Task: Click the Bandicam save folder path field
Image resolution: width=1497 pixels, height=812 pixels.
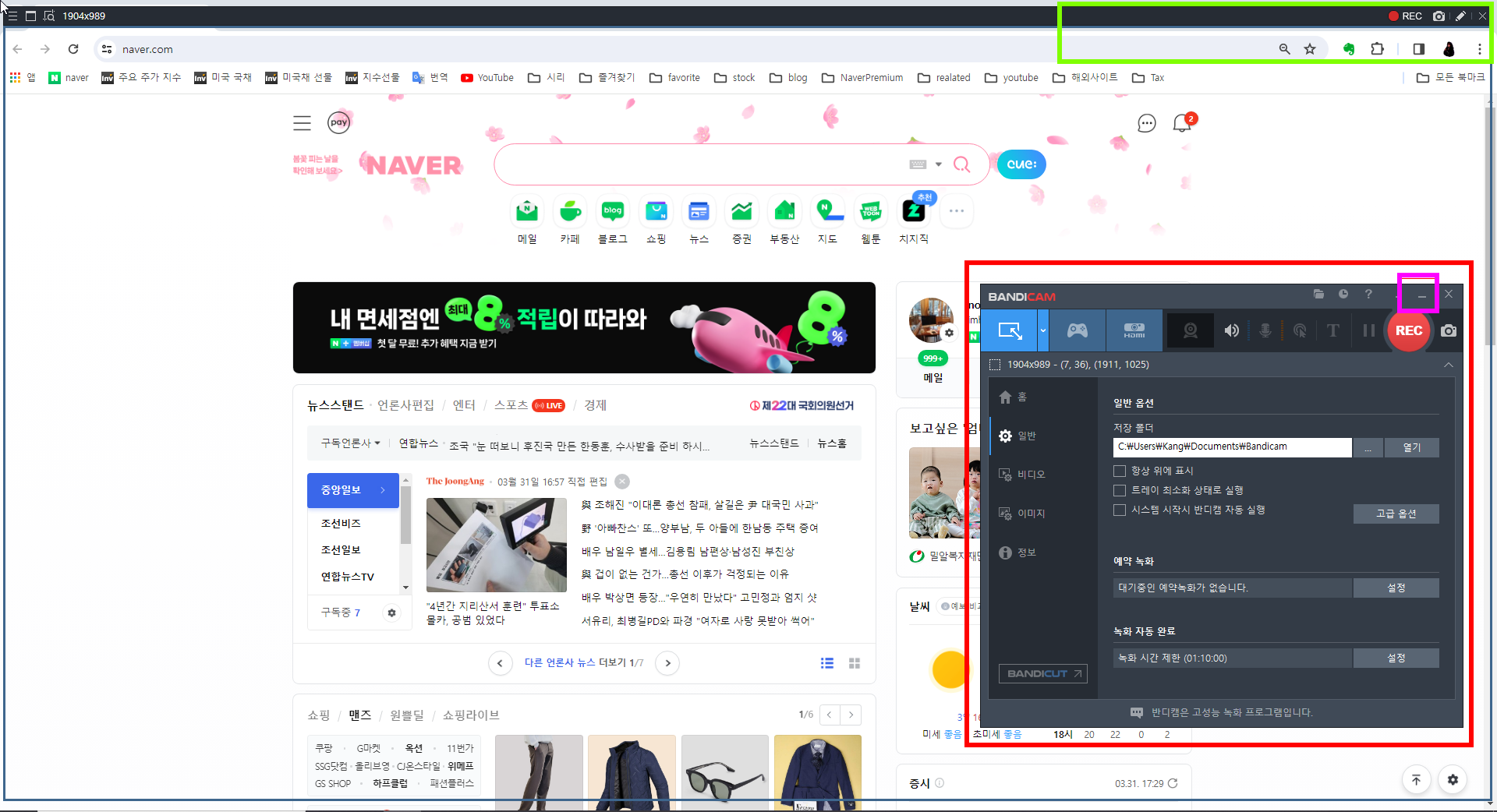Action: tap(1232, 447)
